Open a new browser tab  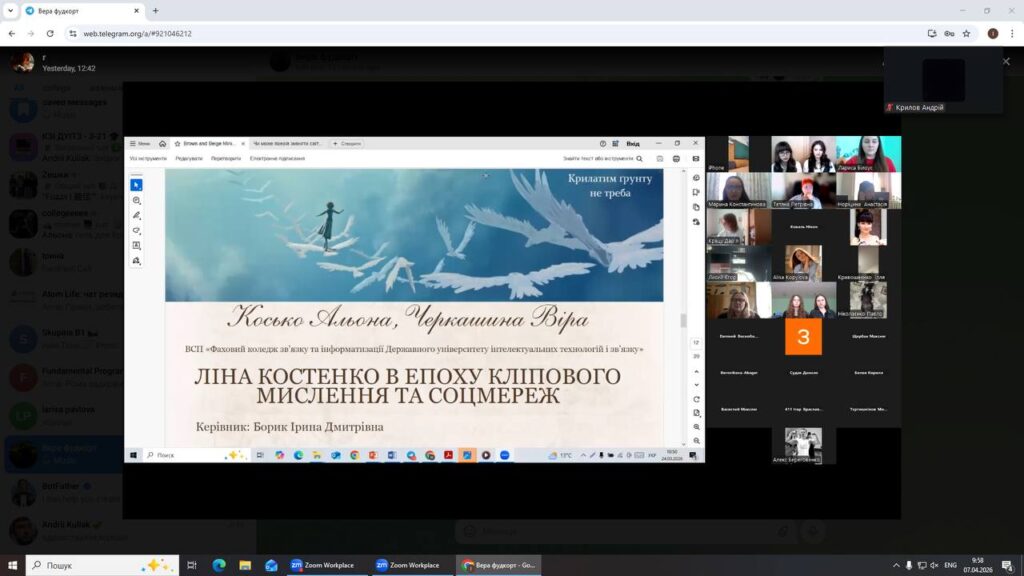(155, 10)
